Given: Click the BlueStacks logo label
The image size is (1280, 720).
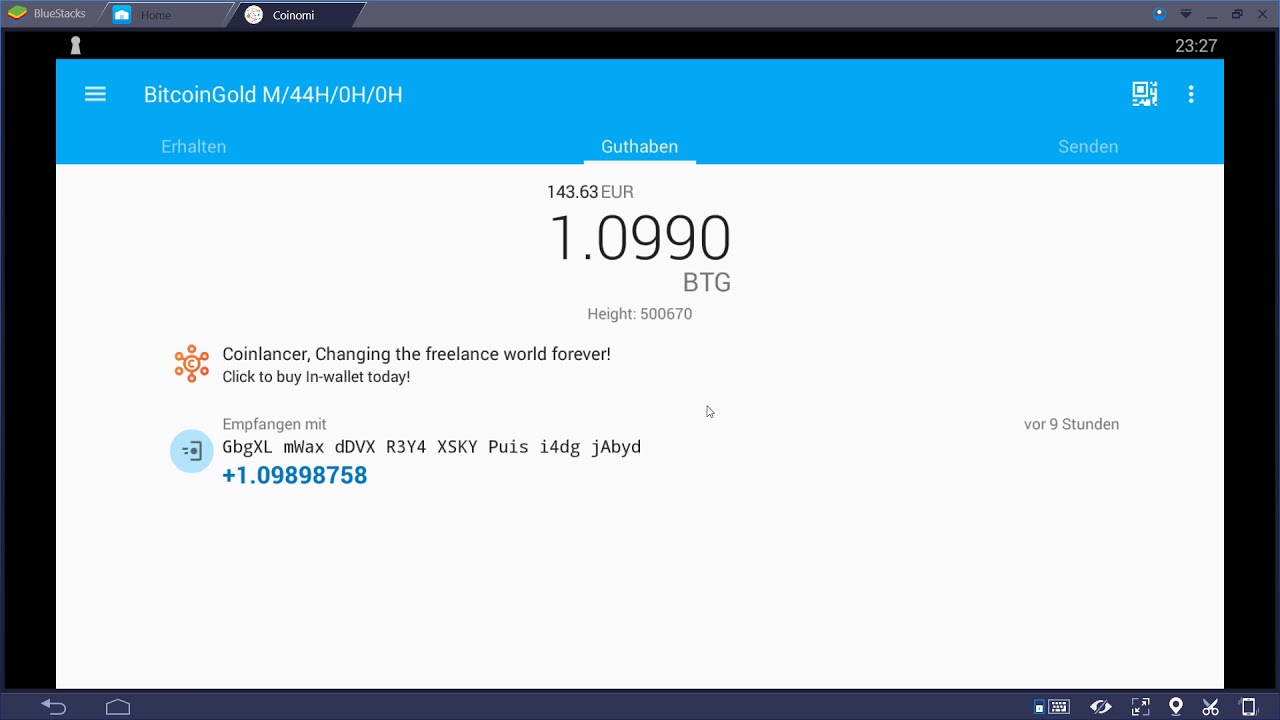Looking at the screenshot, I should pos(47,14).
